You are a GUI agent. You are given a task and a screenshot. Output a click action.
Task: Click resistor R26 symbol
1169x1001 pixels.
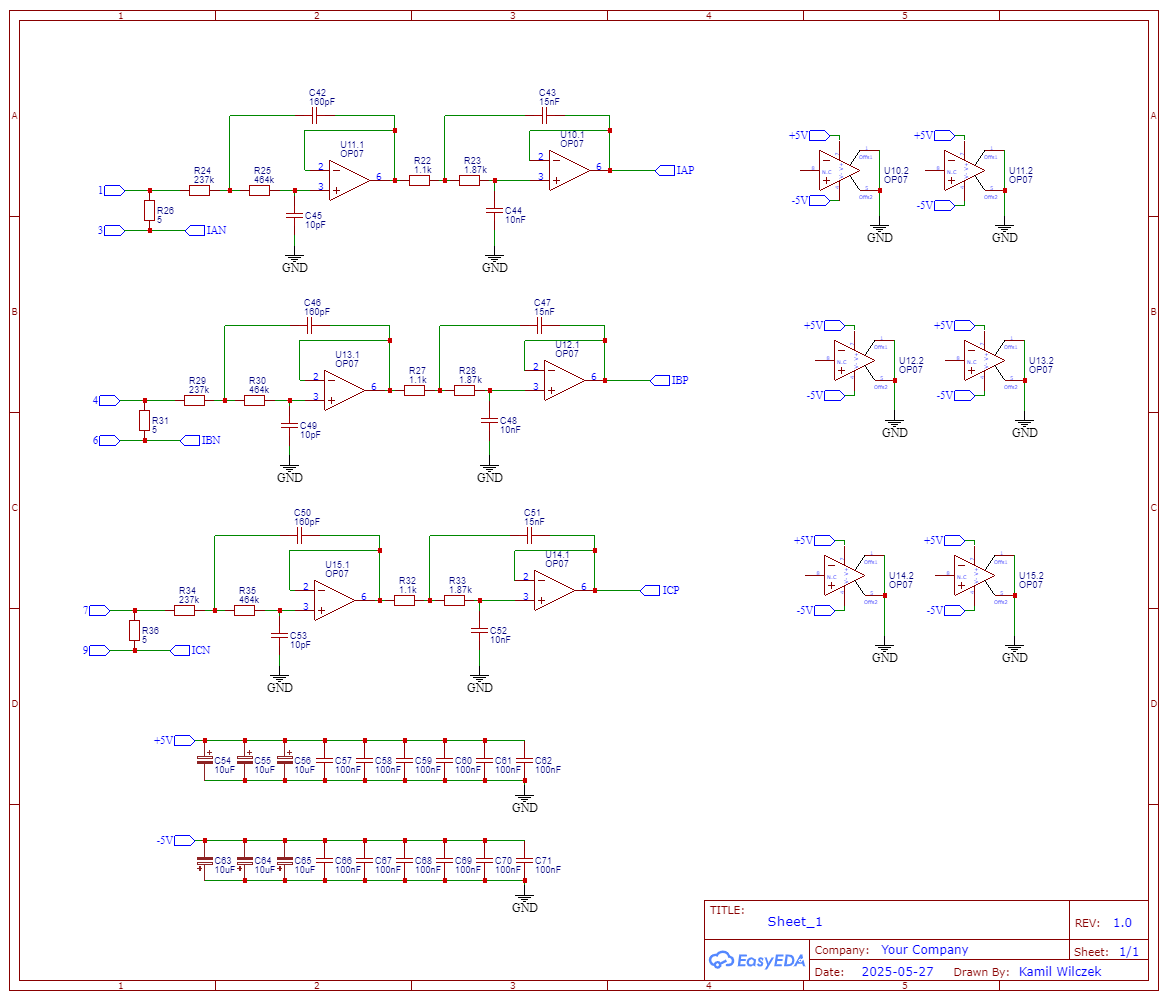pyautogui.click(x=150, y=210)
